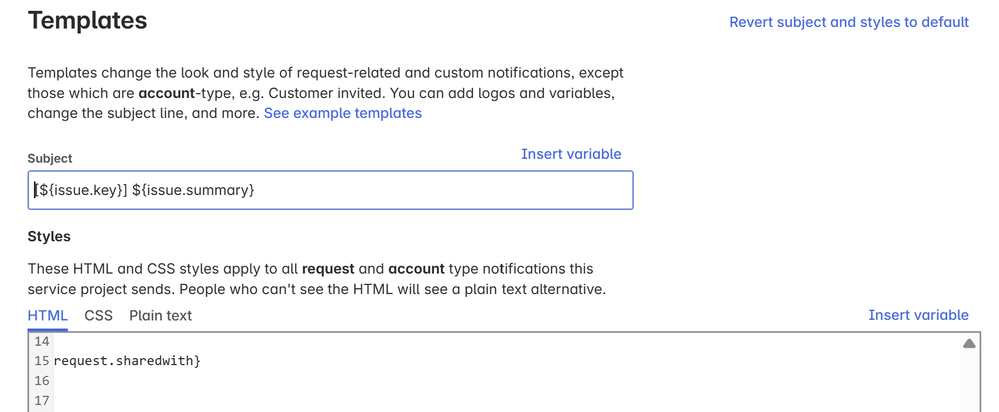Click inside the Subject input field

330,190
